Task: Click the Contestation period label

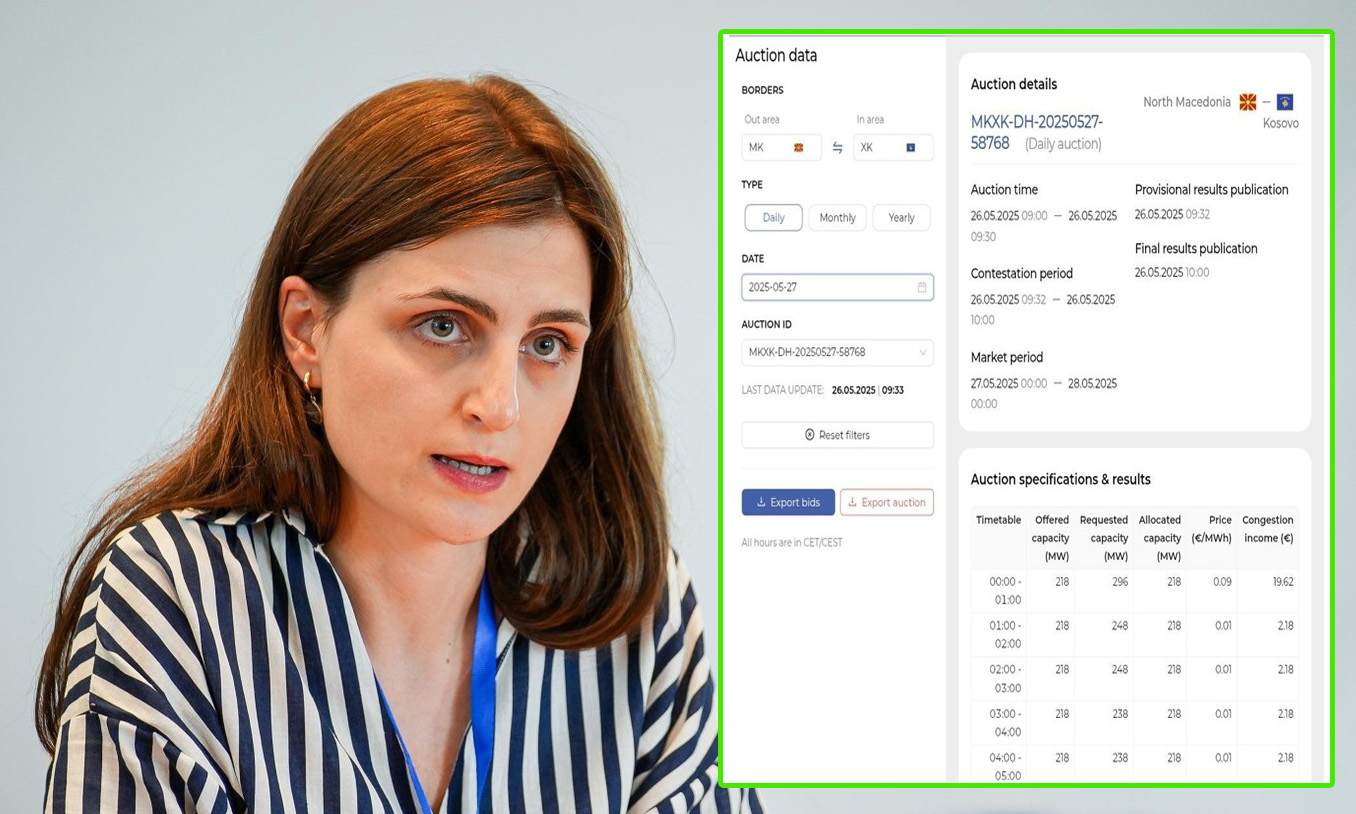Action: 1021,274
